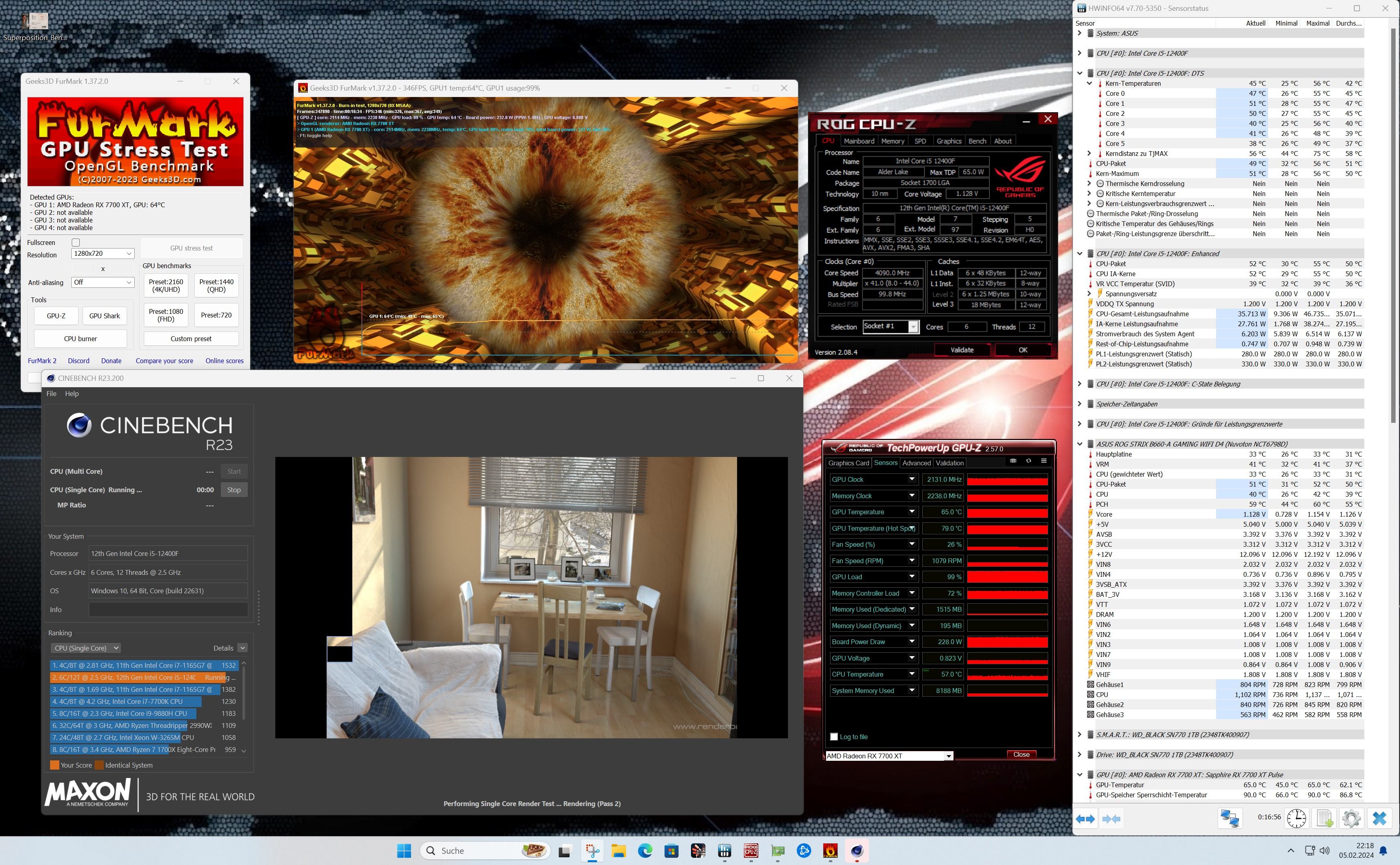Switch to GPU-Z Graphics Card tab

pyautogui.click(x=848, y=463)
